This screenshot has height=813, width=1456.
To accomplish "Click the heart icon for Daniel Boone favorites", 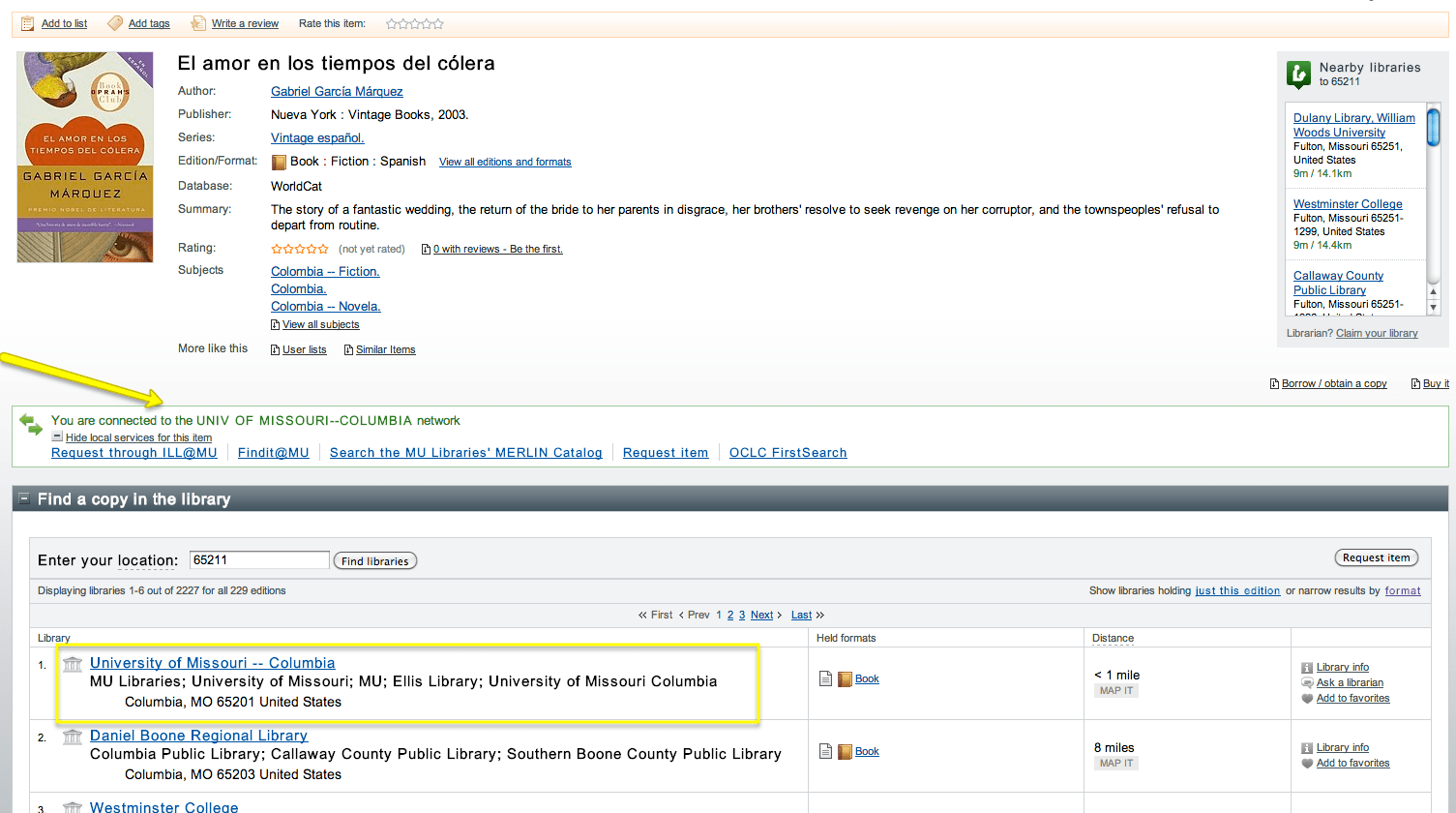I will 1307,764.
